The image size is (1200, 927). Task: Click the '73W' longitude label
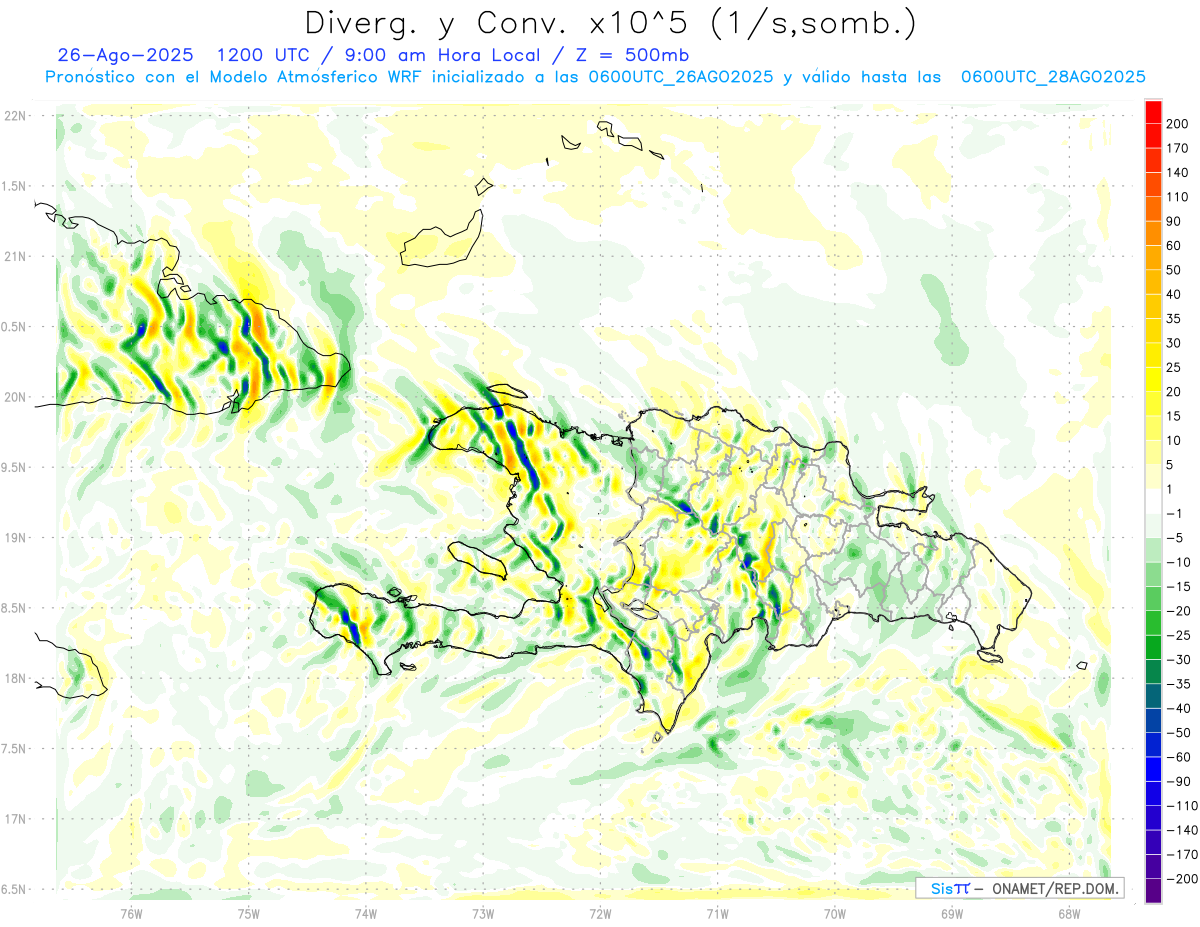coord(483,913)
